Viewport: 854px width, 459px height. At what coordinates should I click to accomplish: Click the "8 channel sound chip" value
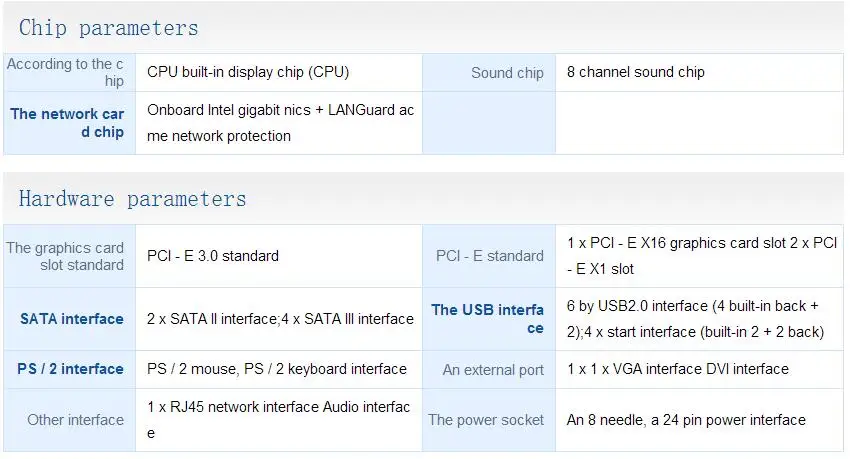636,72
